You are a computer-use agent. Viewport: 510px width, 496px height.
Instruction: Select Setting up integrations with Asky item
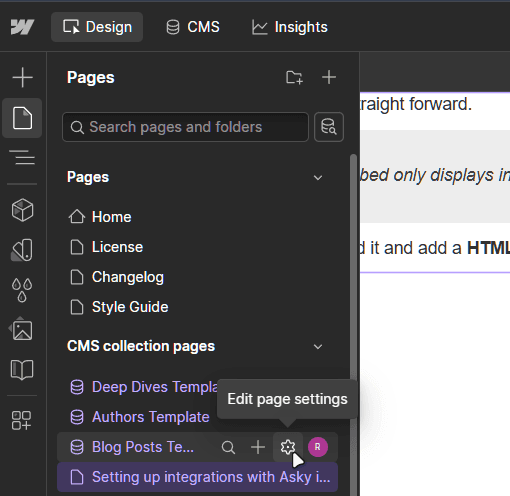[x=197, y=477]
